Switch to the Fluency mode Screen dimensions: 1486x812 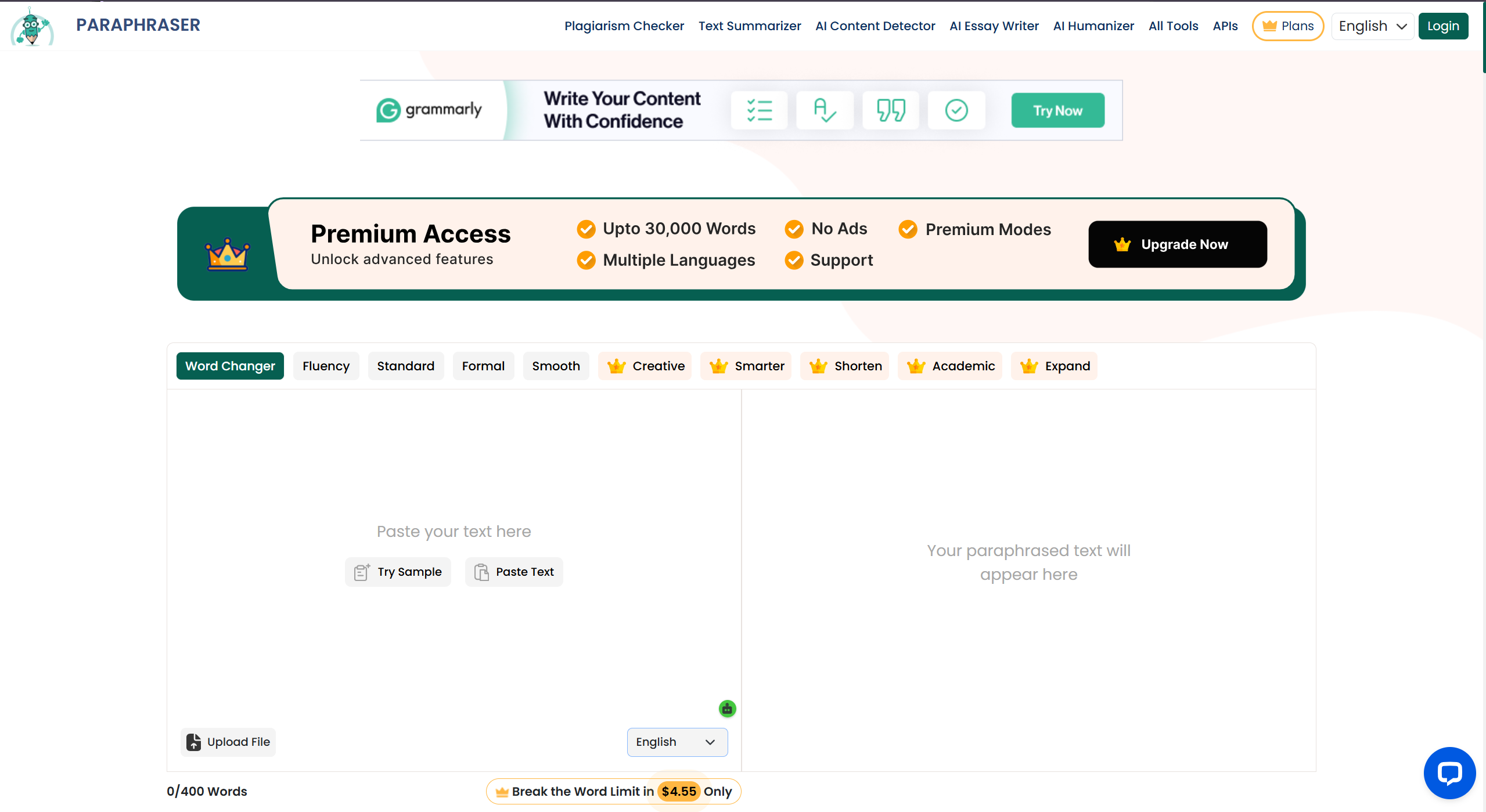pos(326,366)
